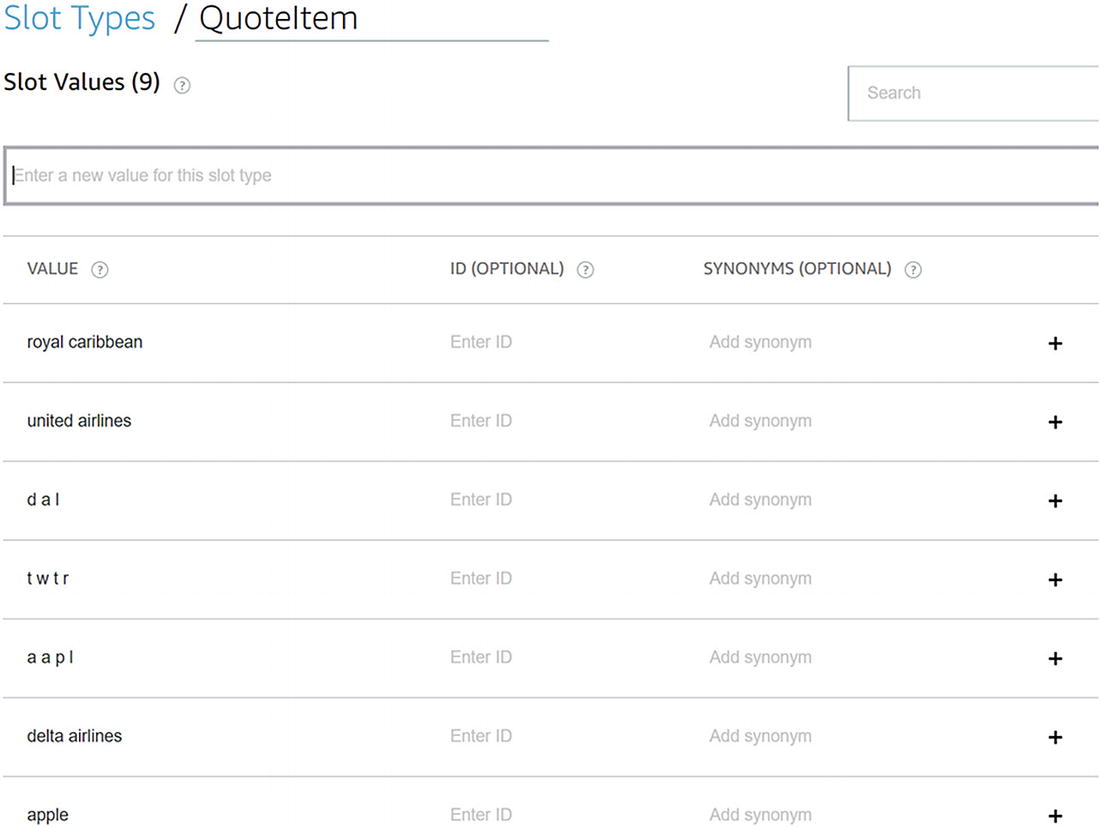Click plus icon in delta airlines row
Screen dimensions: 1101x827
(x=1054, y=737)
